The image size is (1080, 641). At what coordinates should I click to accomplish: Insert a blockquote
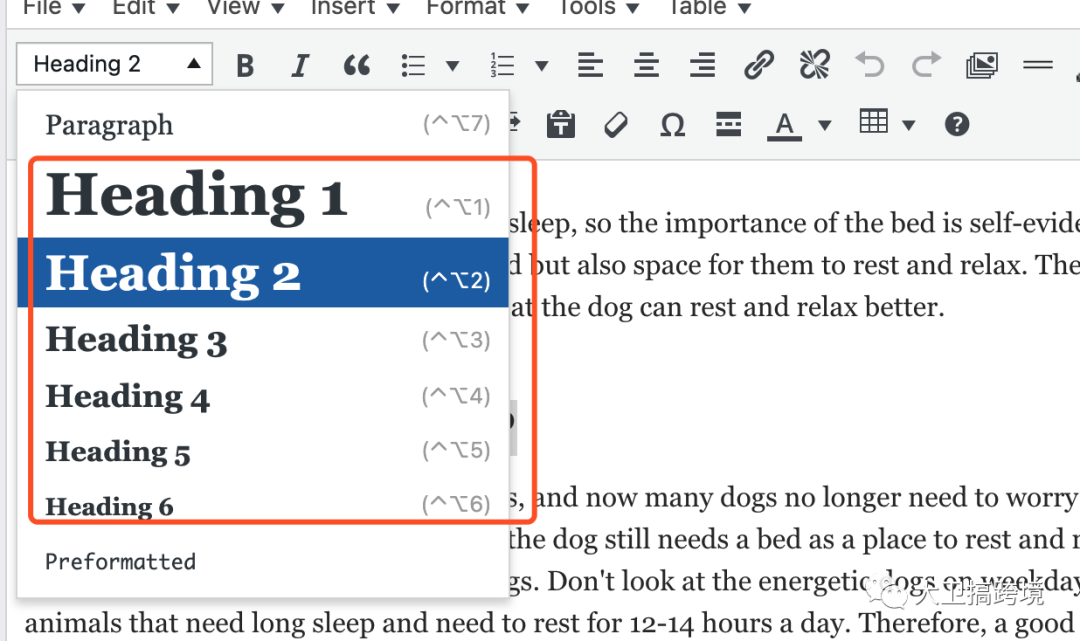(x=356, y=63)
